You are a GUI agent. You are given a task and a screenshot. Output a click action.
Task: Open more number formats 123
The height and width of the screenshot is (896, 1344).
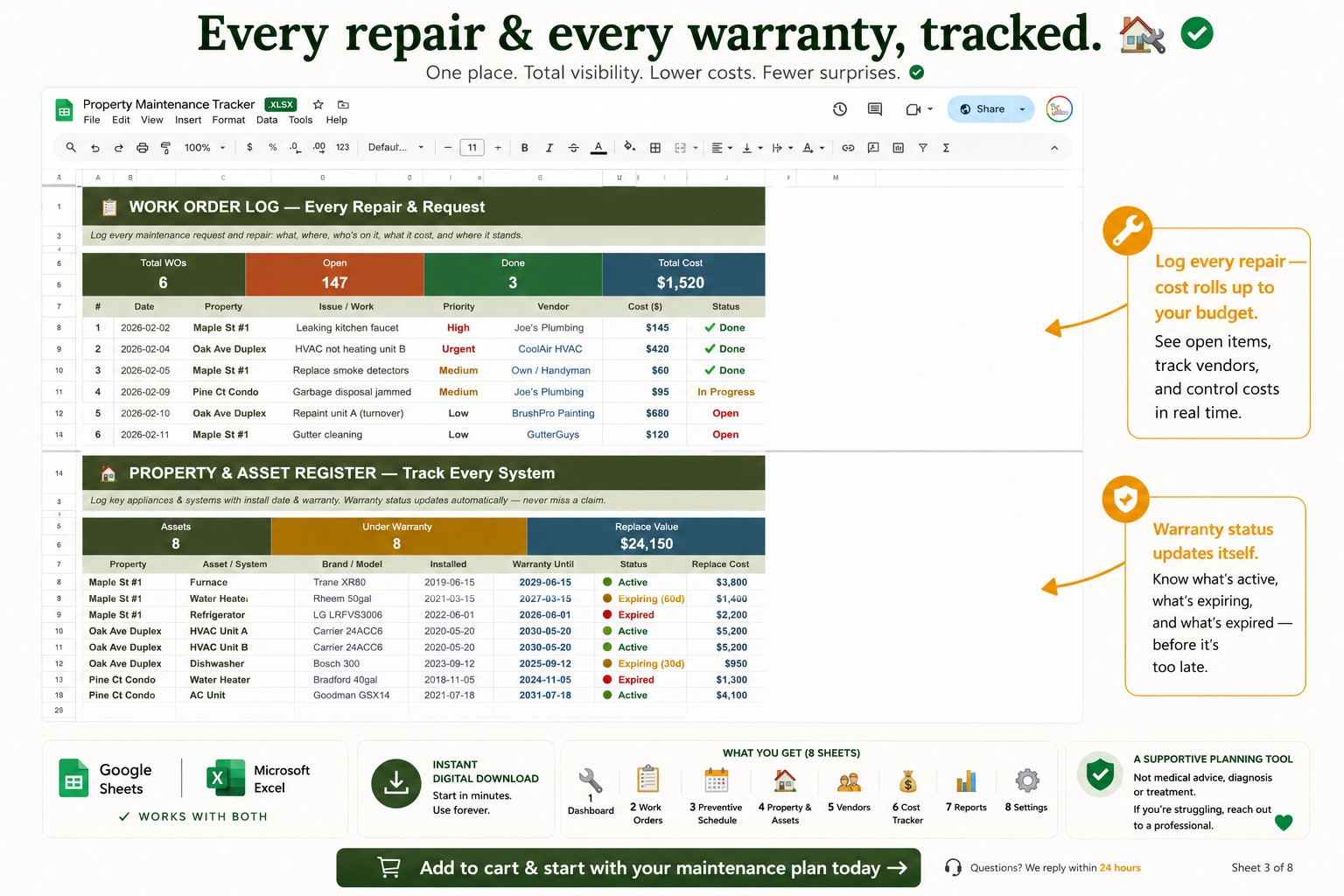pyautogui.click(x=343, y=148)
